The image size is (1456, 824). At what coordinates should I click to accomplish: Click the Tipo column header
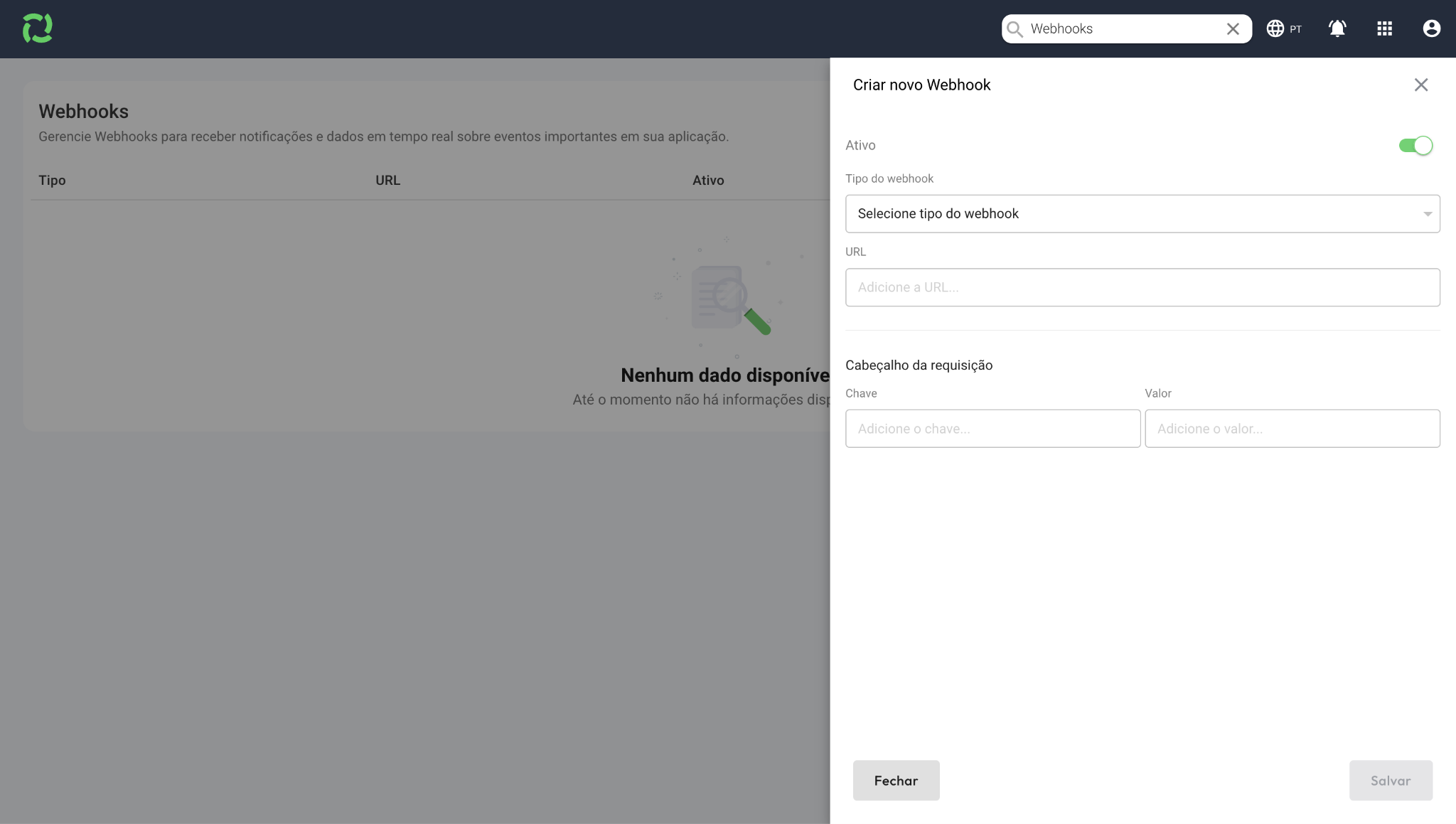[52, 181]
